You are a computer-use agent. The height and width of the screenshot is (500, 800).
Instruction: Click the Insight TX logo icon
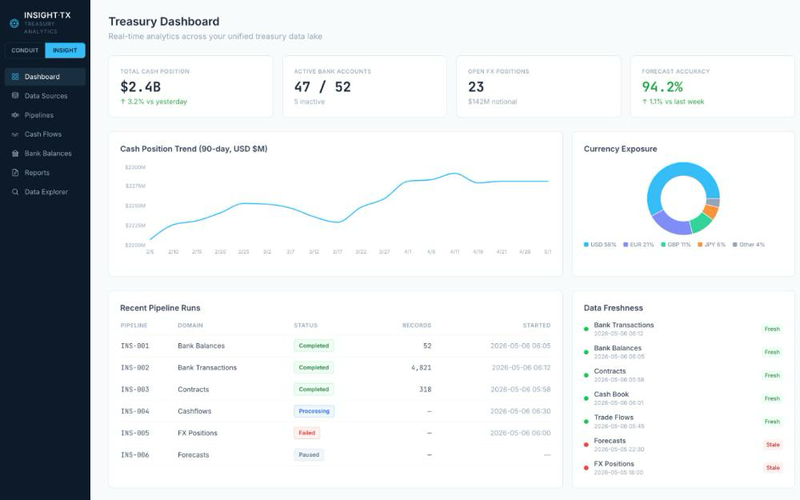[x=14, y=23]
